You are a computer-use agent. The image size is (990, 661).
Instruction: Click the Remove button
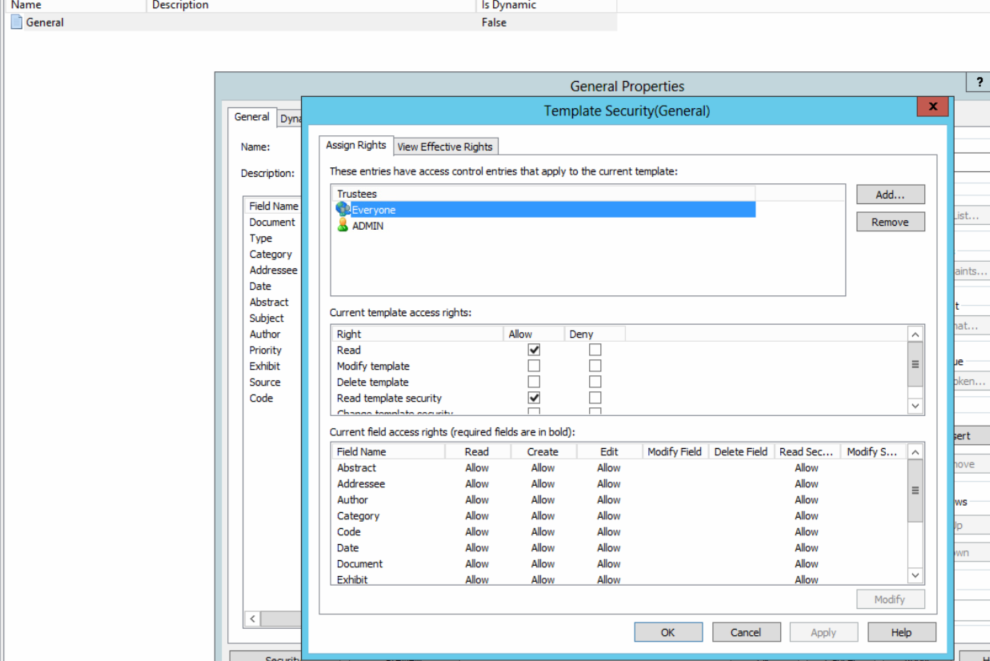pos(890,222)
